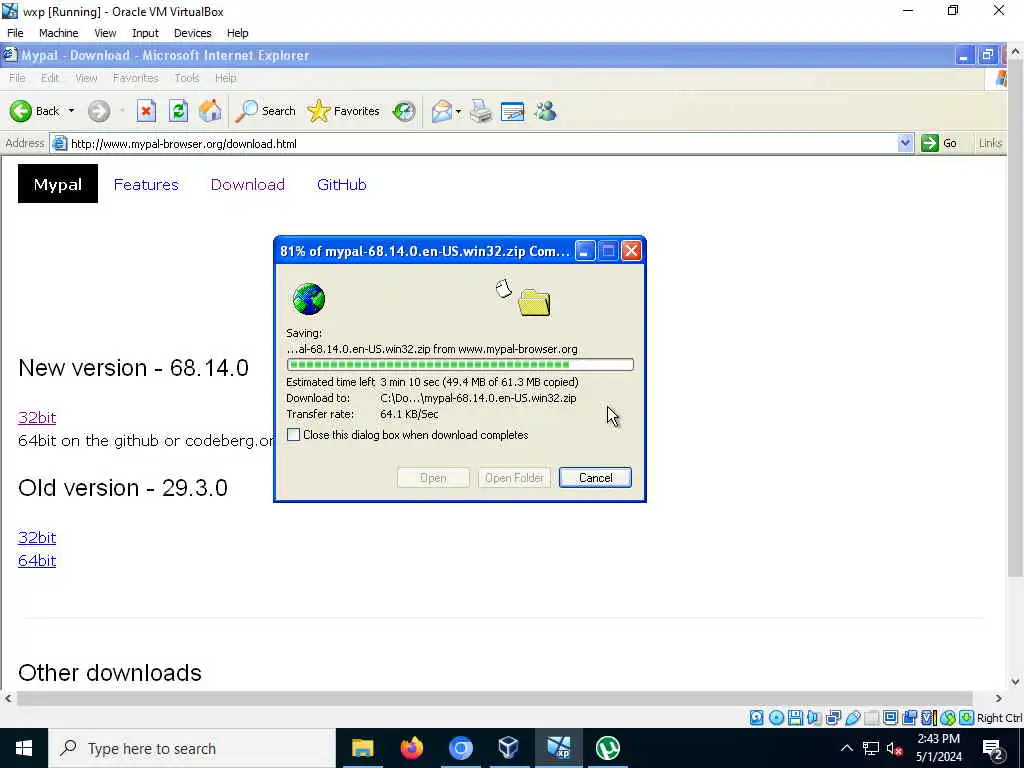Open the uTorrent taskbar icon

point(607,748)
